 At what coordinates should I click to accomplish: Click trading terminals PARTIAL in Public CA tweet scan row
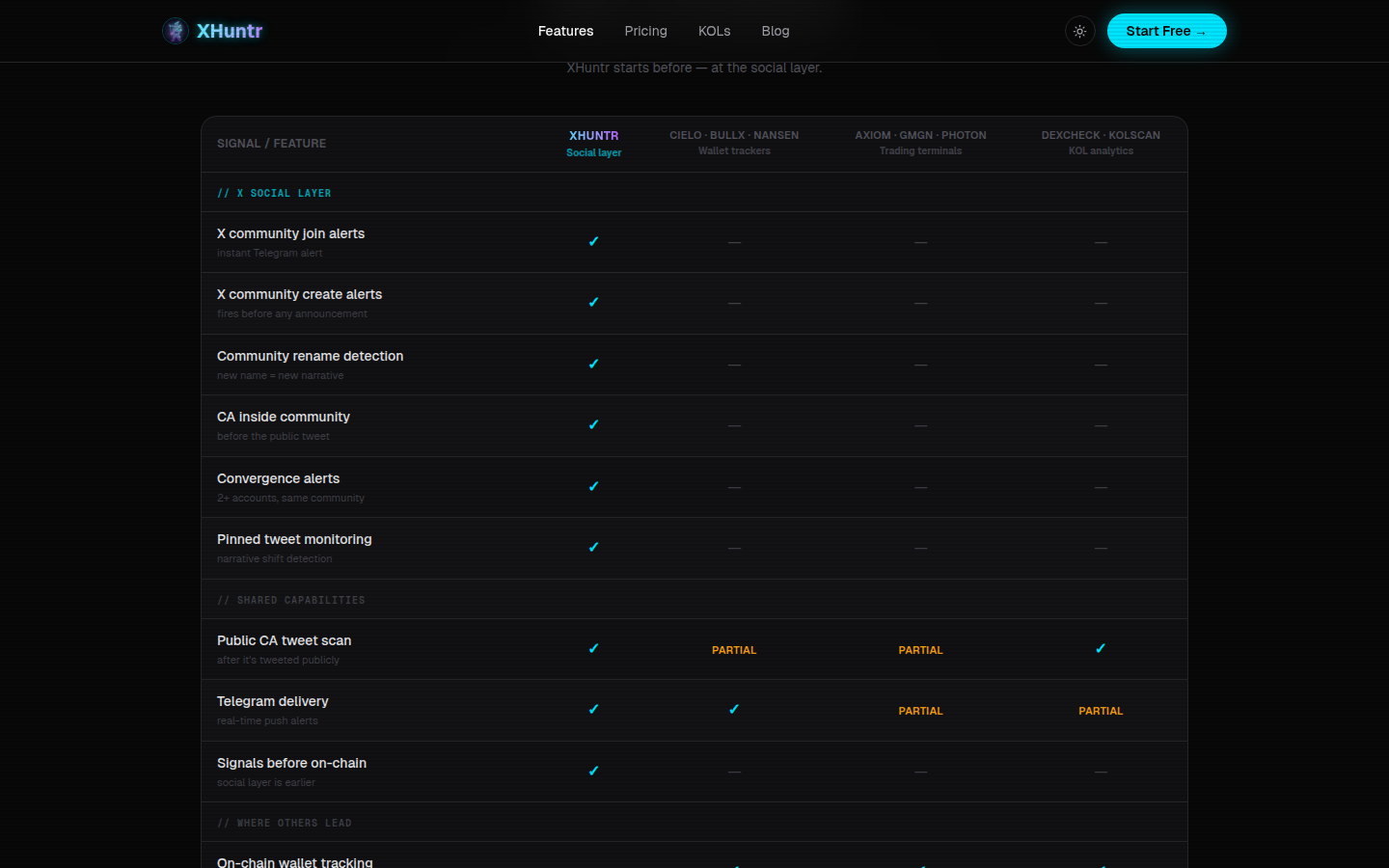[920, 650]
